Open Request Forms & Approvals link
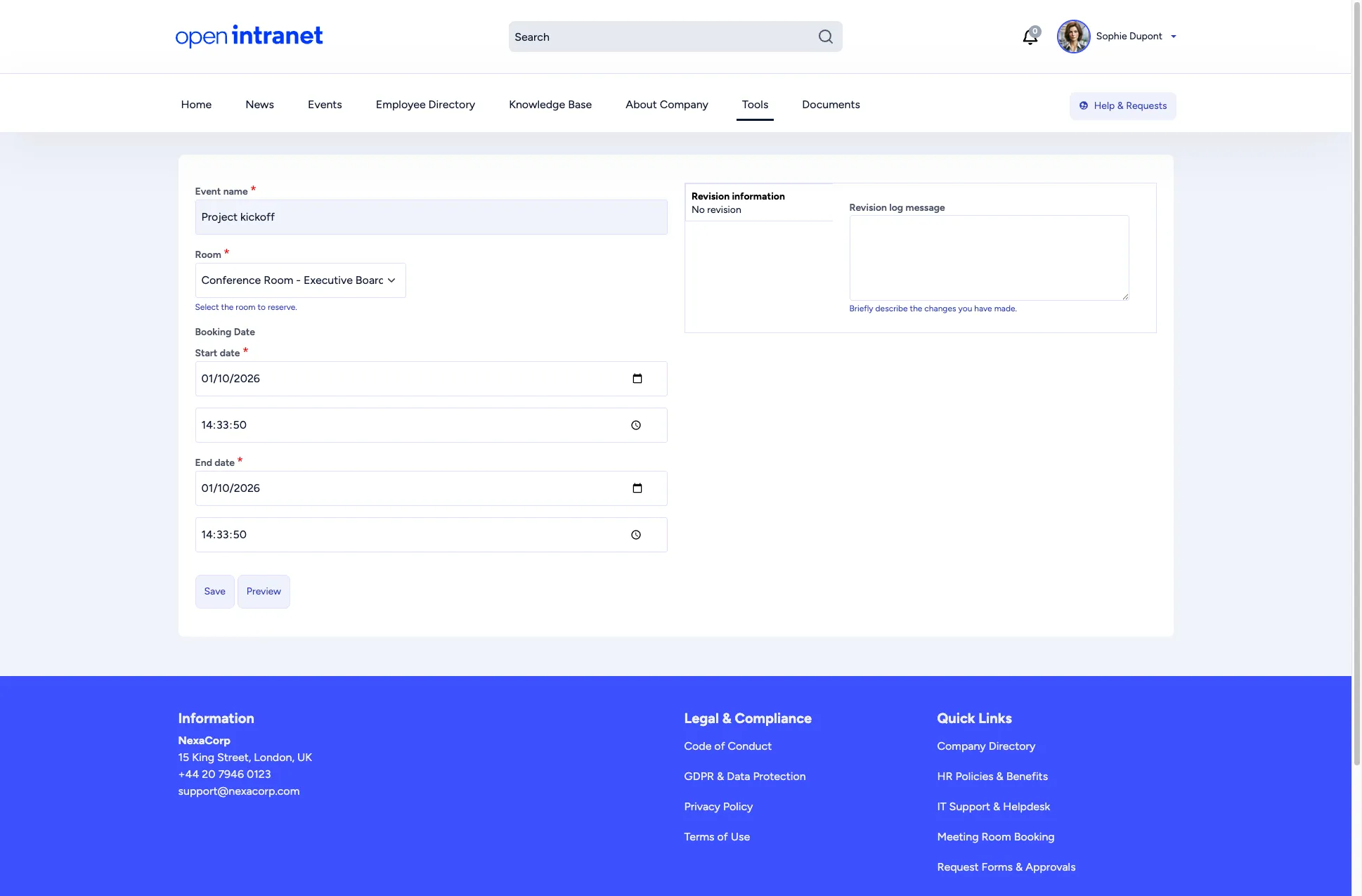 click(1006, 867)
